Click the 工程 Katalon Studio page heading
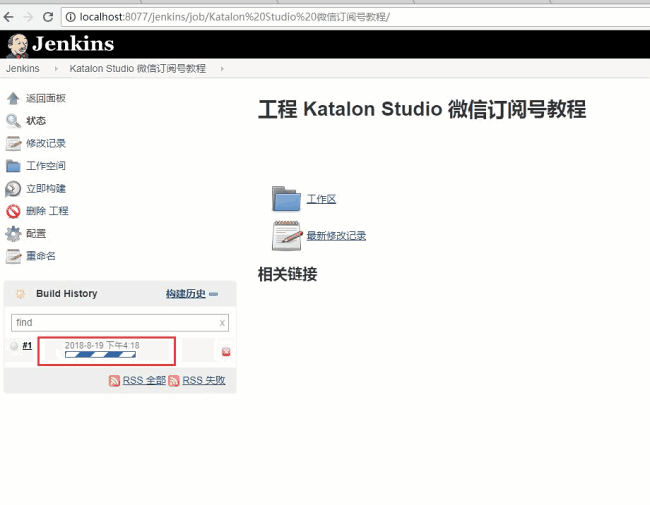Screen dimensions: 650x505 422,109
